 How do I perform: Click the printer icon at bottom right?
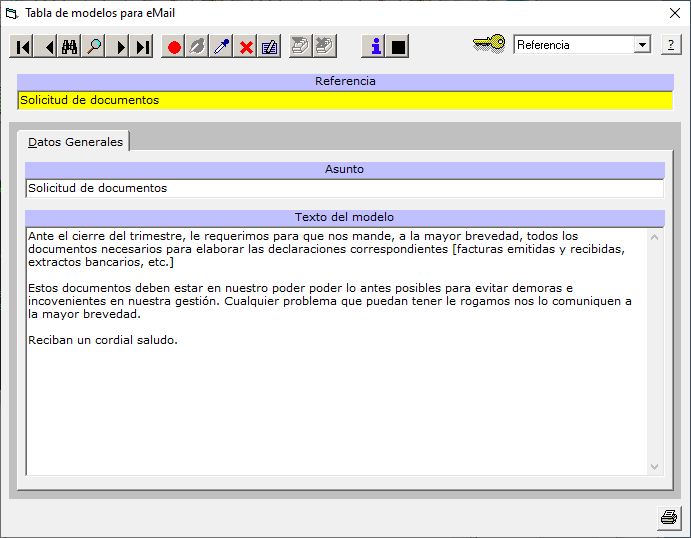click(668, 517)
